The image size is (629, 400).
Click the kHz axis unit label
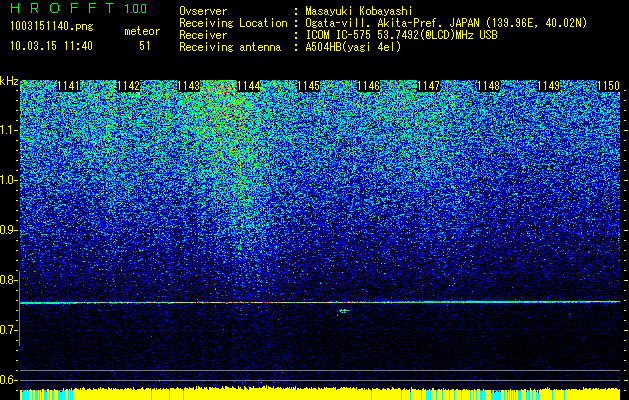click(x=9, y=81)
